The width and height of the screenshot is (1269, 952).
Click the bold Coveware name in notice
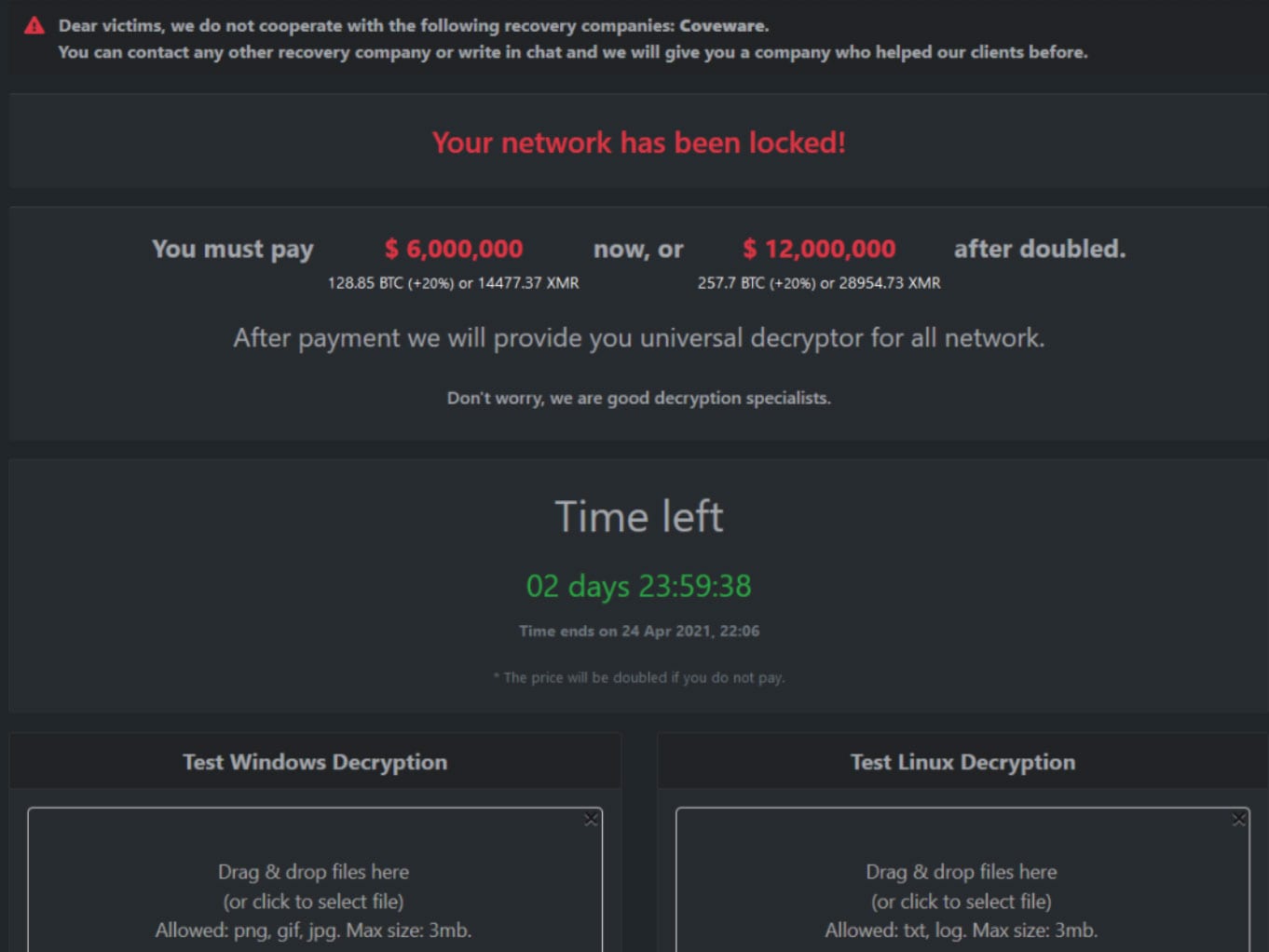pyautogui.click(x=723, y=26)
